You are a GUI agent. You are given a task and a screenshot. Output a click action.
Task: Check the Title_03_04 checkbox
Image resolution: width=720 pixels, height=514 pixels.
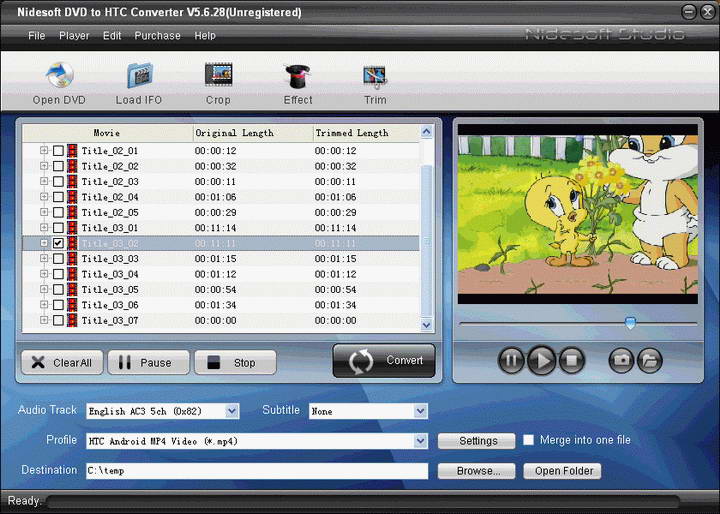(58, 274)
